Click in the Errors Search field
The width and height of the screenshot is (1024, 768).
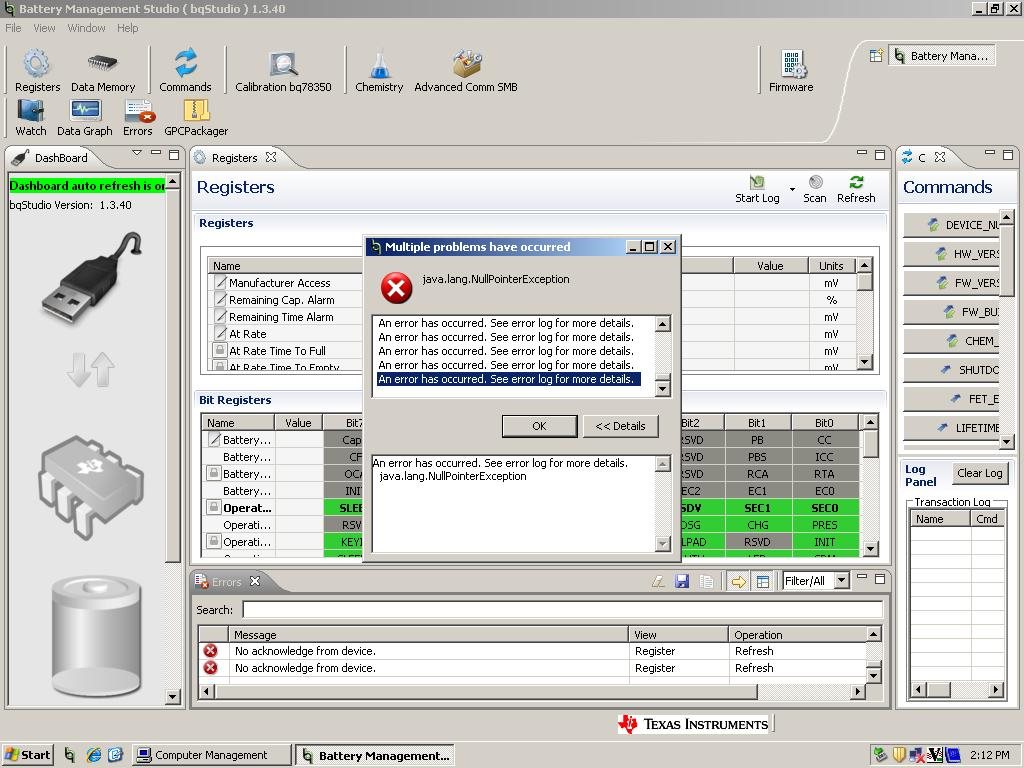coord(562,609)
